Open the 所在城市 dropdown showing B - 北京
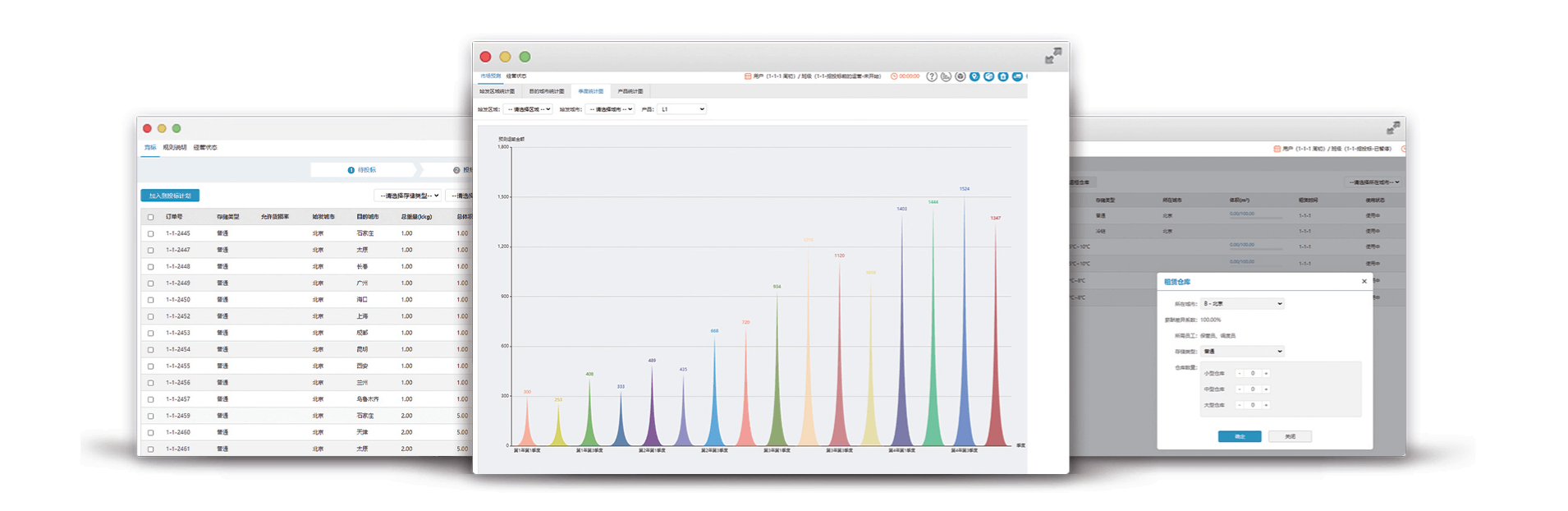This screenshot has width=1568, height=511. pos(1241,304)
